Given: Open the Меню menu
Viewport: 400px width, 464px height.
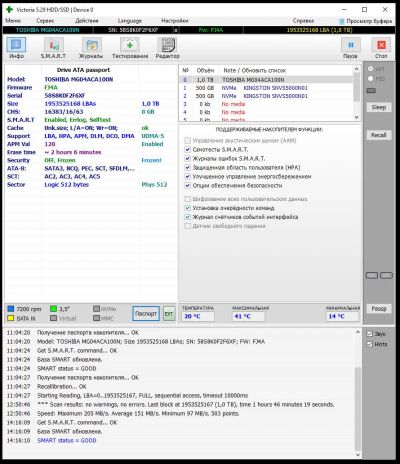Looking at the screenshot, I should coord(13,21).
